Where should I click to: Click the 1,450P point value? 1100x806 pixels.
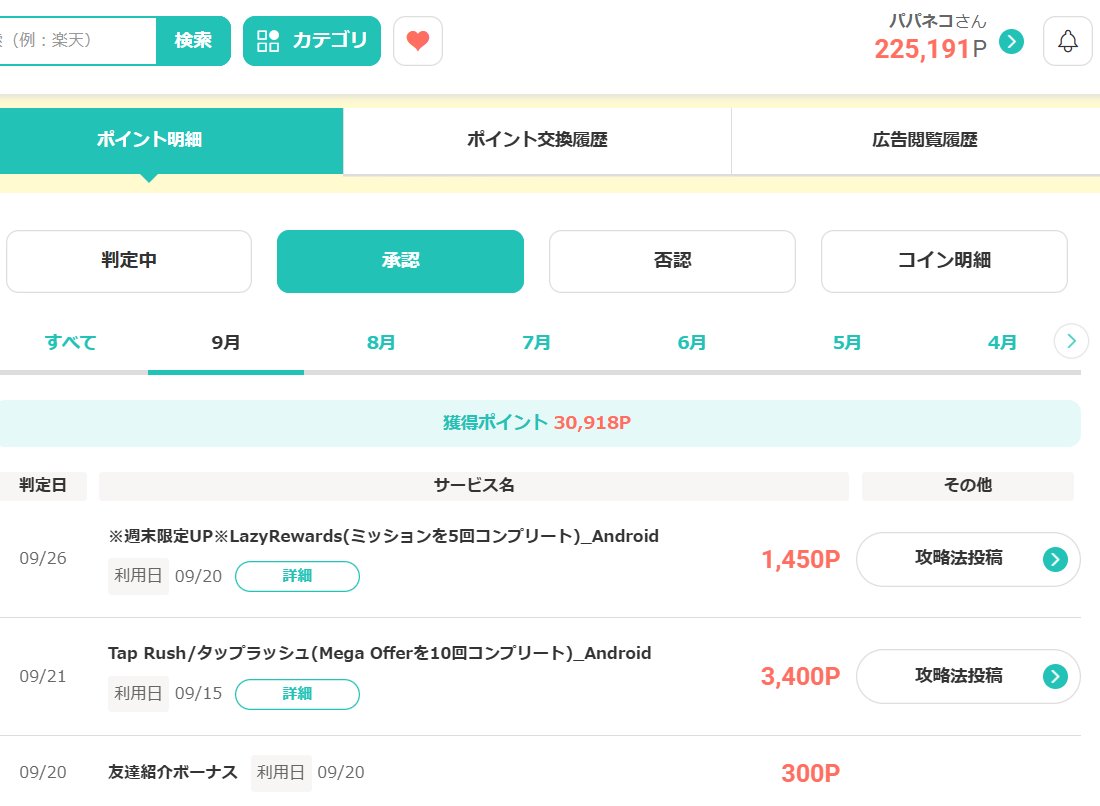[800, 560]
